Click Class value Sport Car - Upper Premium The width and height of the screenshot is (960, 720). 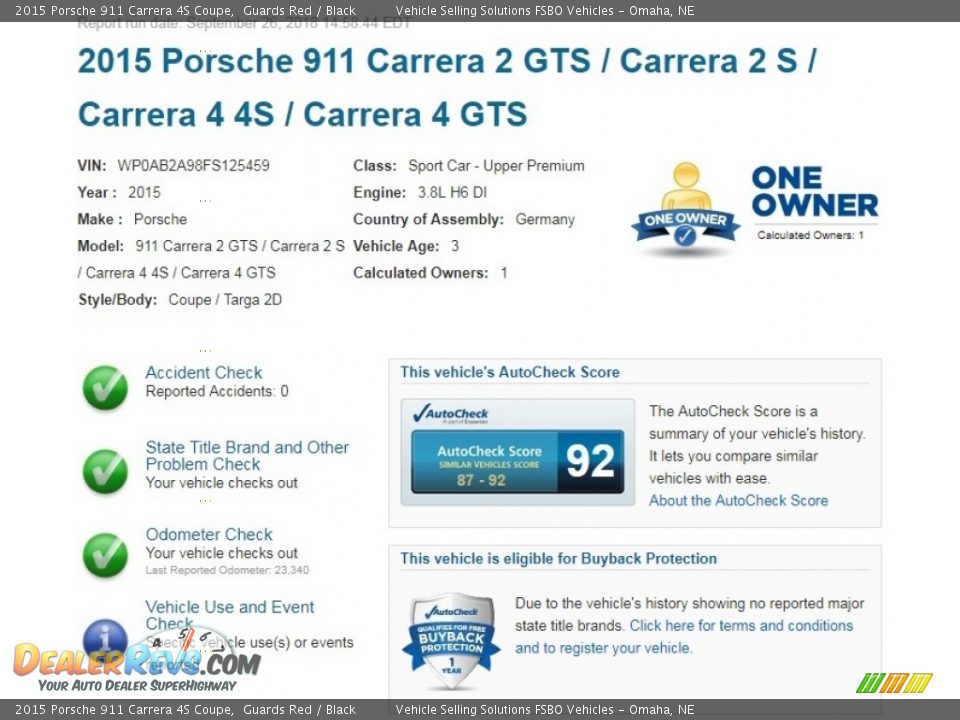pyautogui.click(x=497, y=166)
